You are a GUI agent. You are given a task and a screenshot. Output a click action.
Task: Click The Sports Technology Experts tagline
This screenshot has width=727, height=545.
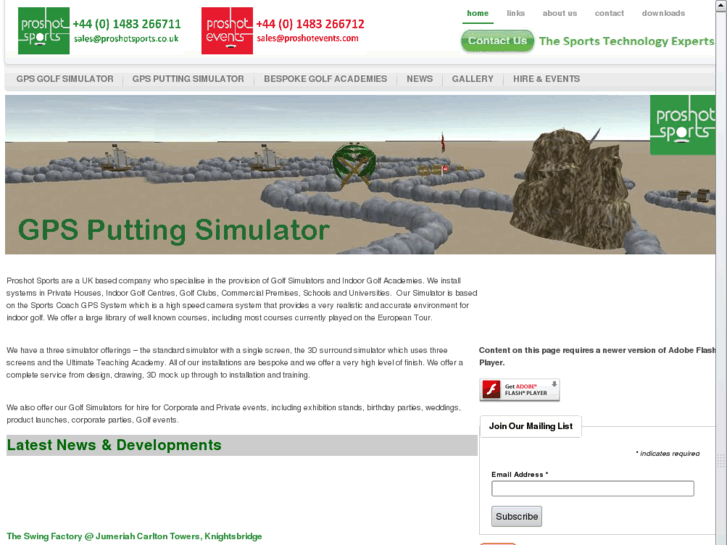626,41
